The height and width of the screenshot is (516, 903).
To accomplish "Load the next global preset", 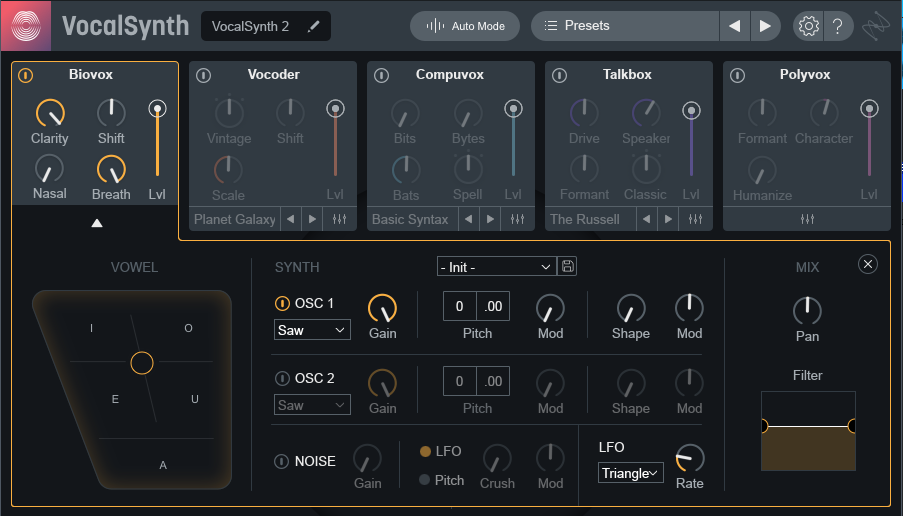I will click(765, 26).
